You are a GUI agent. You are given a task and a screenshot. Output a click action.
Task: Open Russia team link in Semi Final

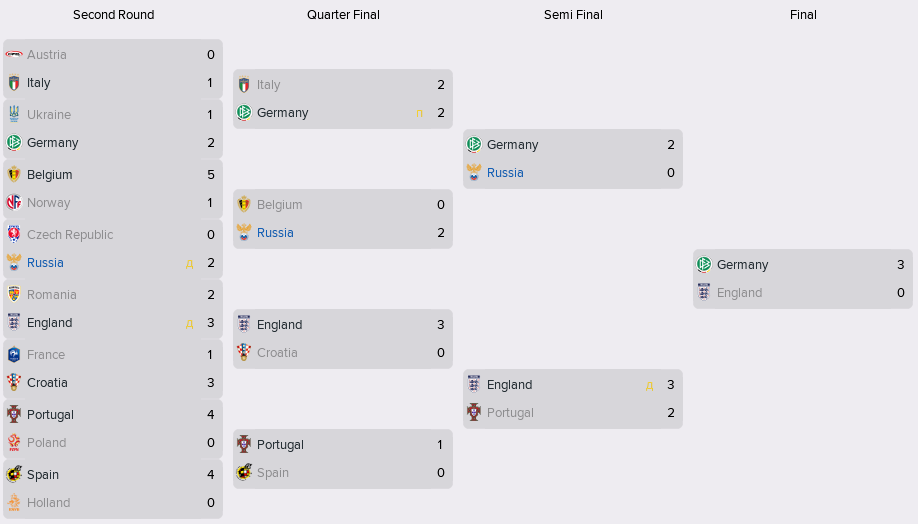coord(505,173)
